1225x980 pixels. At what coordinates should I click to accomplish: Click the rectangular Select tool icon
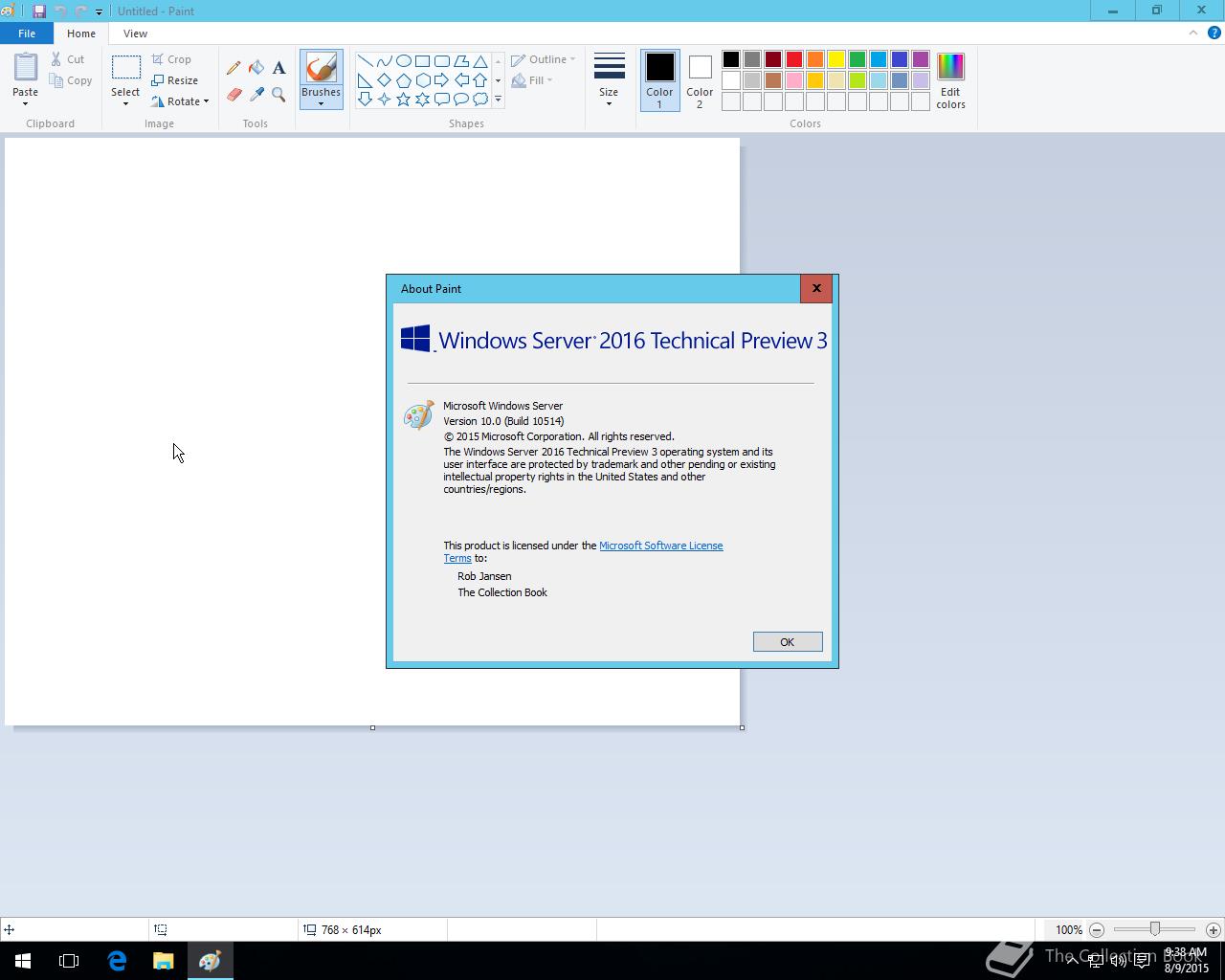tap(125, 67)
